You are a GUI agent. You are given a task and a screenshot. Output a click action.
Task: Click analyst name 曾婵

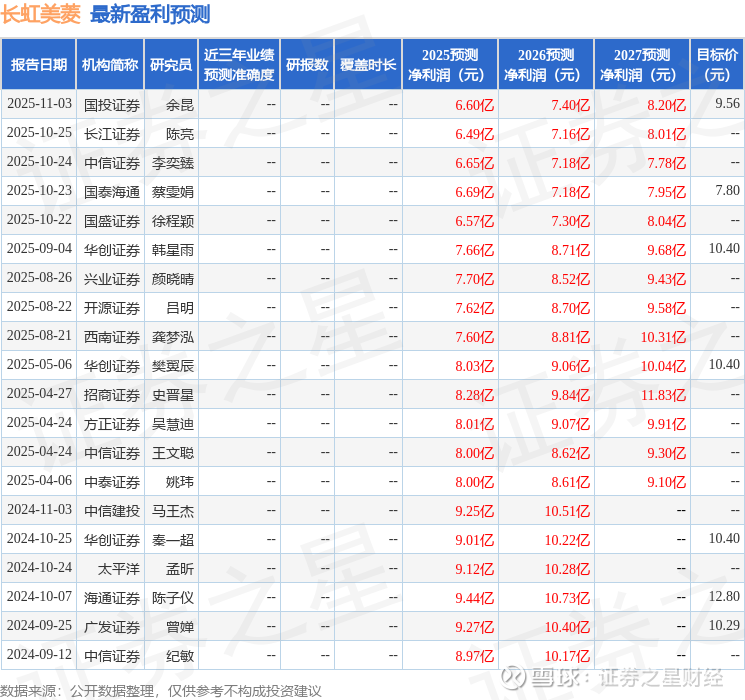pos(180,627)
